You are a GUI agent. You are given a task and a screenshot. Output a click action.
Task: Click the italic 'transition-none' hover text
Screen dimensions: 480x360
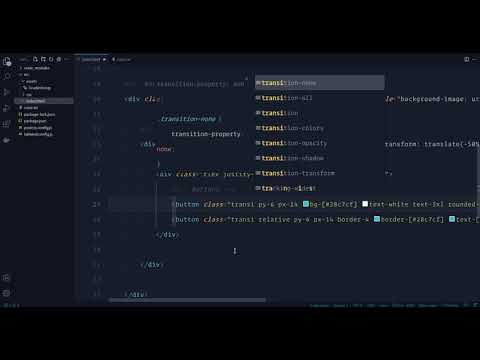click(188, 119)
